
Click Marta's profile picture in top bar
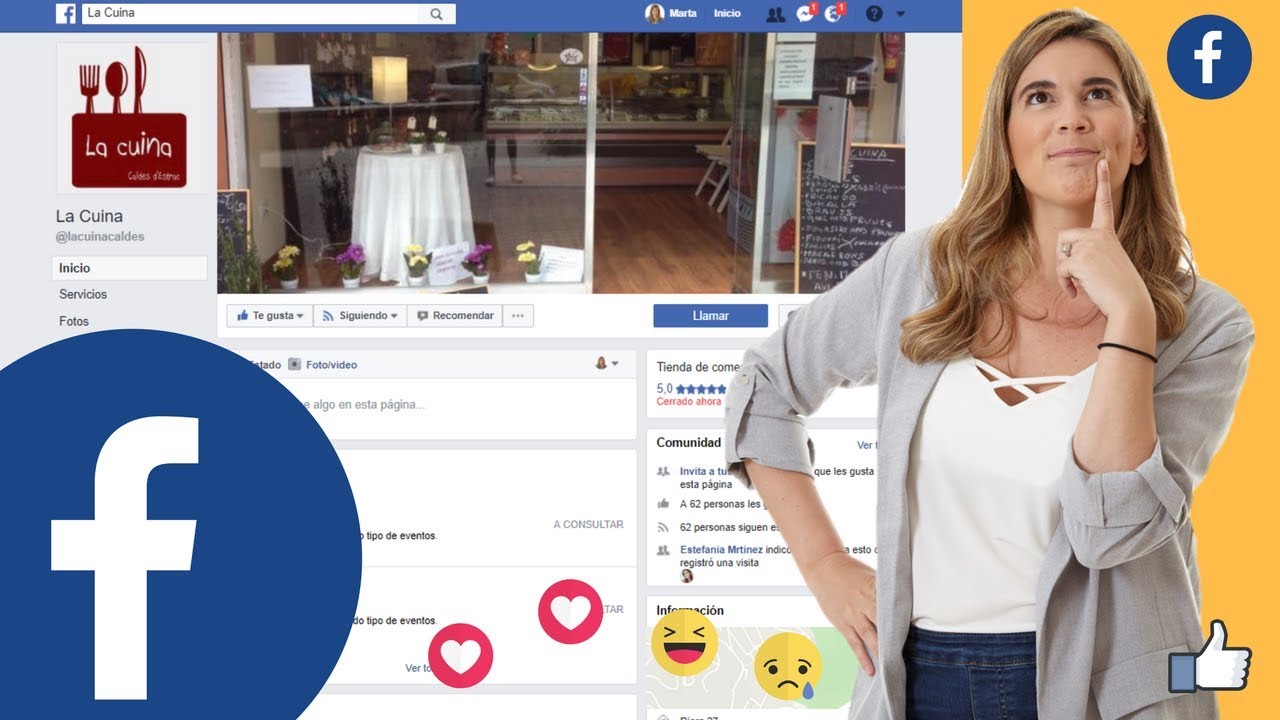click(654, 14)
